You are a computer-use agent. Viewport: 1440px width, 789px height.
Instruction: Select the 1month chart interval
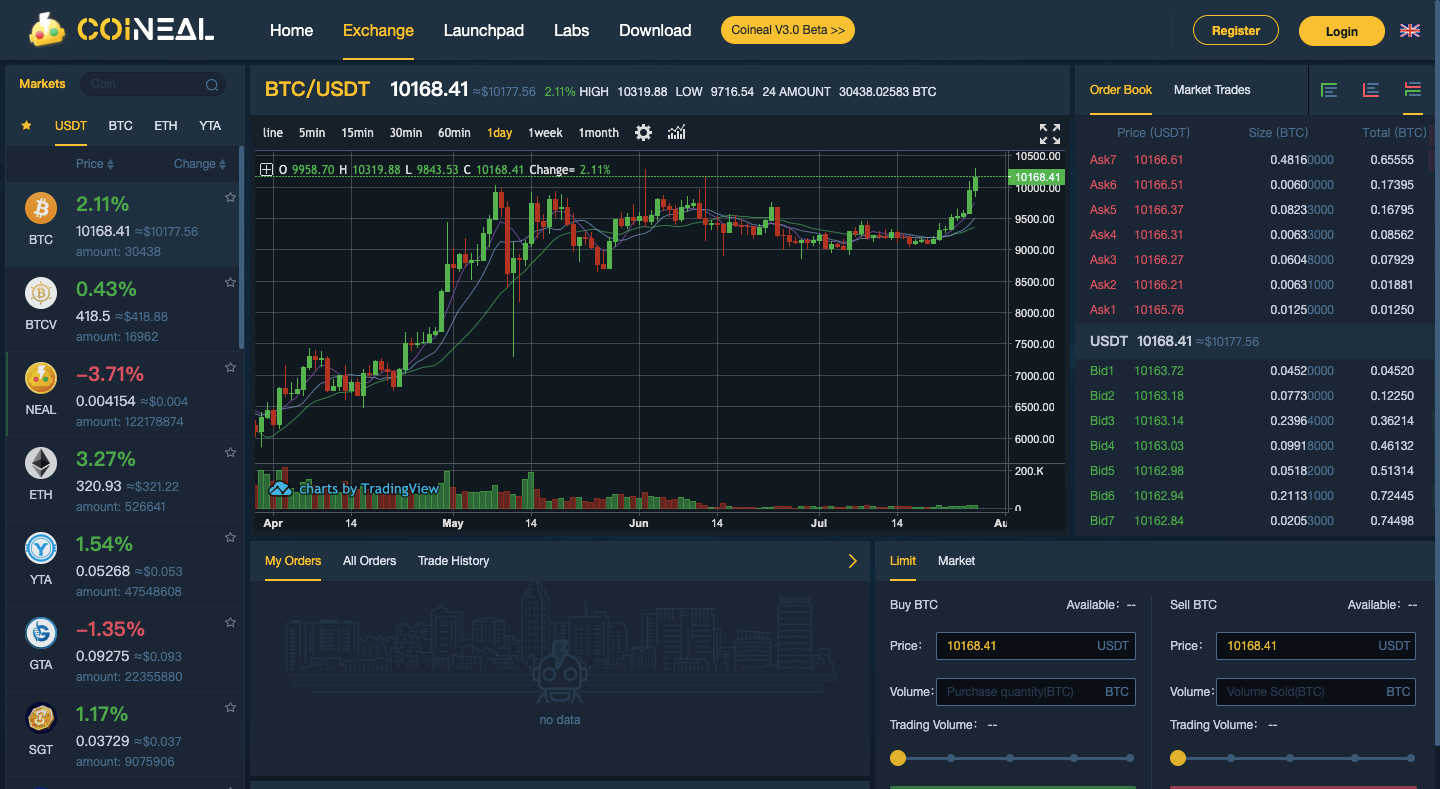click(599, 133)
